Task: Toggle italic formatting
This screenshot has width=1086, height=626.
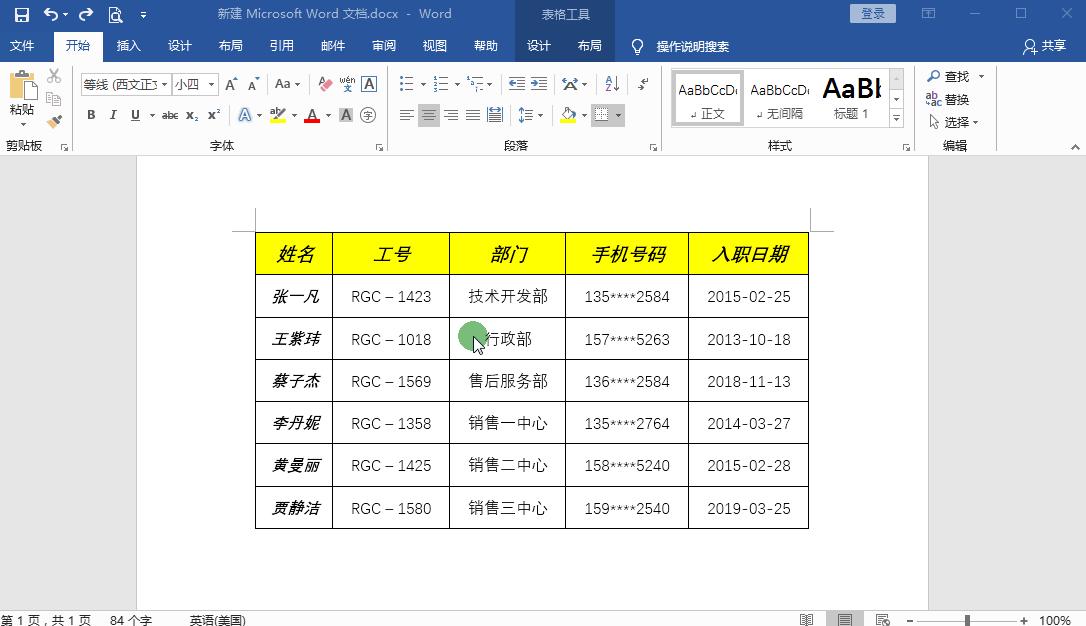Action: click(113, 115)
